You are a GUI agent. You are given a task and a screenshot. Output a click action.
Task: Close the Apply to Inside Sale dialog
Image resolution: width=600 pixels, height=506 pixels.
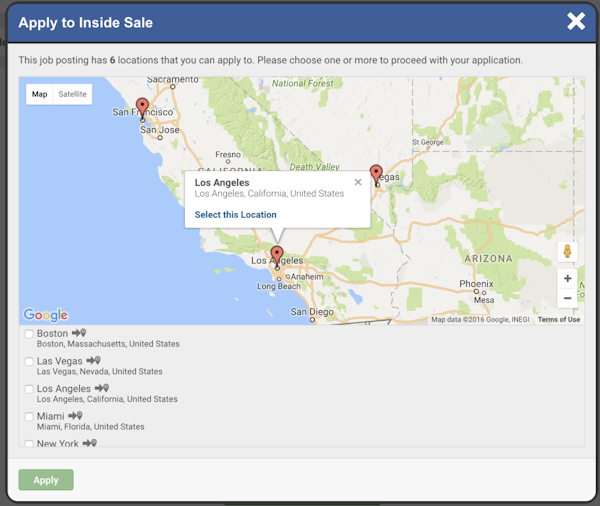tap(576, 21)
